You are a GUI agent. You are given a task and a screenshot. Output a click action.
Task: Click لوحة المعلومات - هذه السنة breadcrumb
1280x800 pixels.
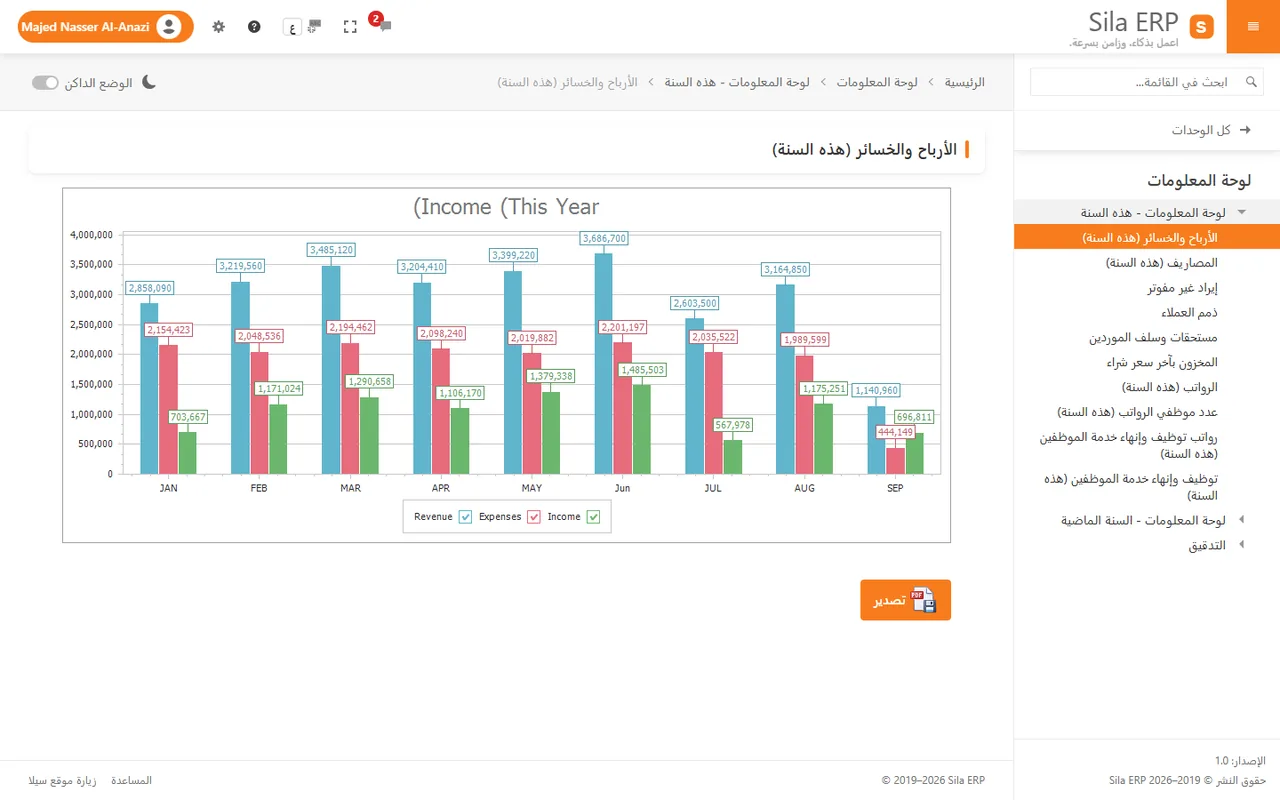(x=736, y=82)
